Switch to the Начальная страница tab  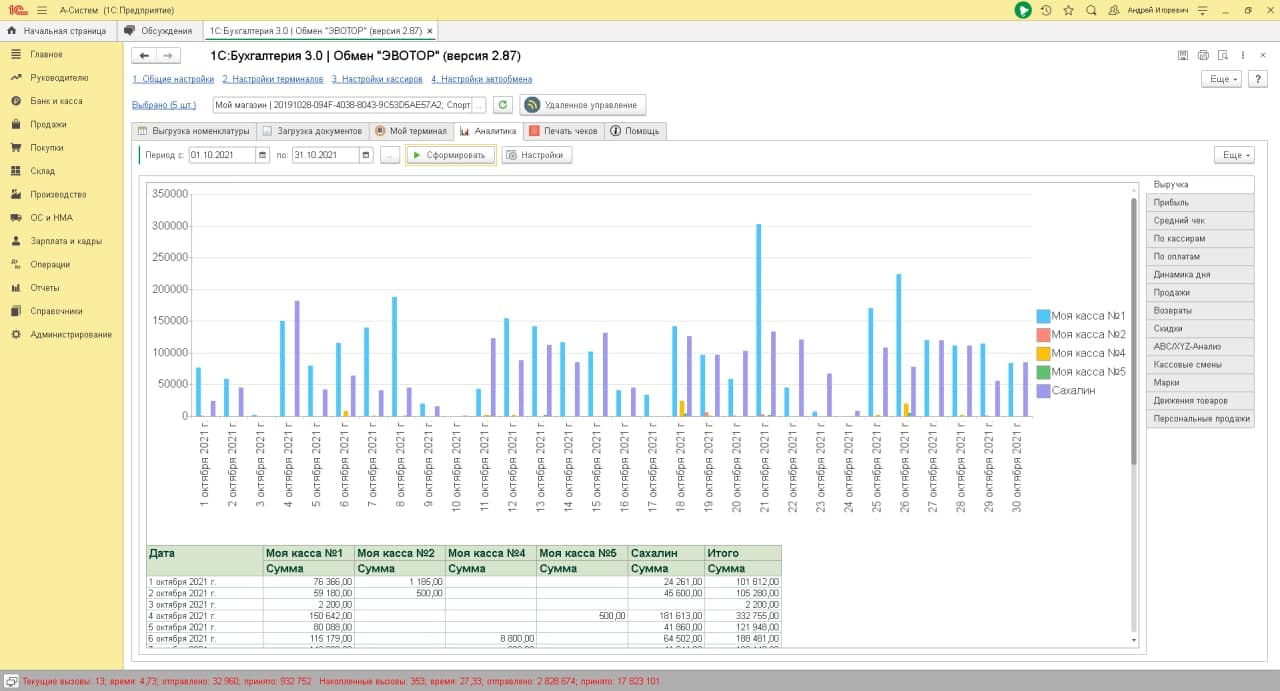(x=57, y=31)
